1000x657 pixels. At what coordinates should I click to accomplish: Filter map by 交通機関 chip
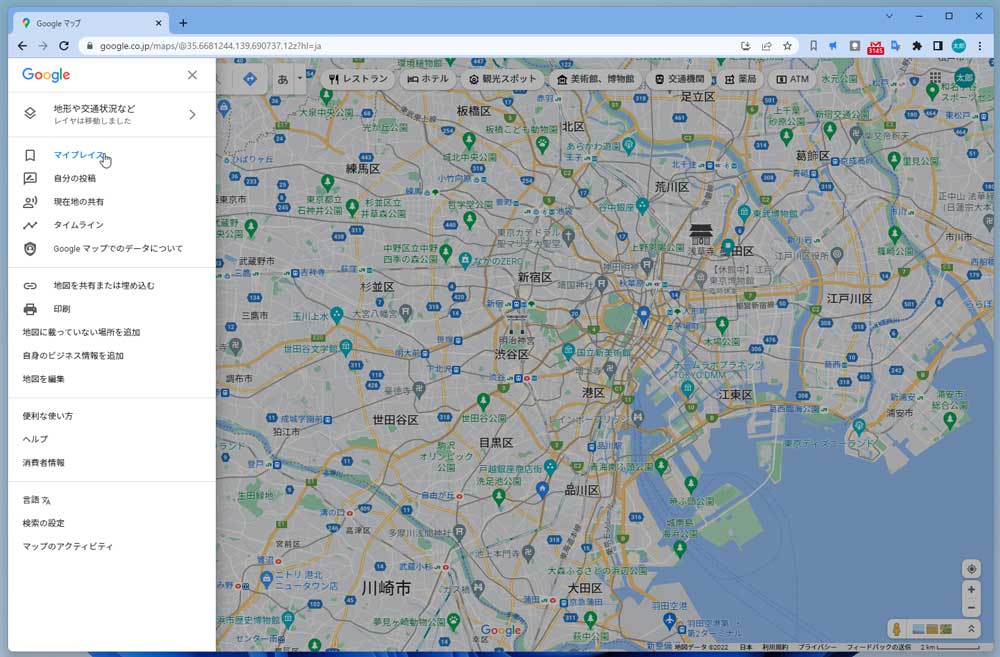pos(680,79)
